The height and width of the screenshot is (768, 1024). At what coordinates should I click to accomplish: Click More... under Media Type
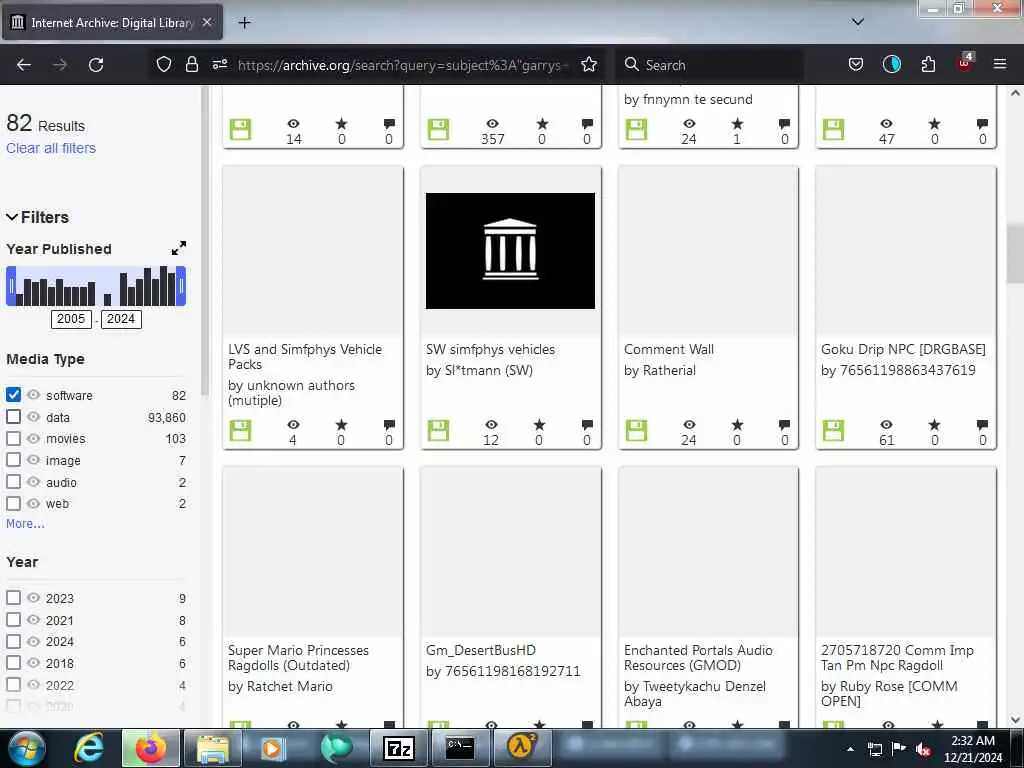[x=25, y=524]
